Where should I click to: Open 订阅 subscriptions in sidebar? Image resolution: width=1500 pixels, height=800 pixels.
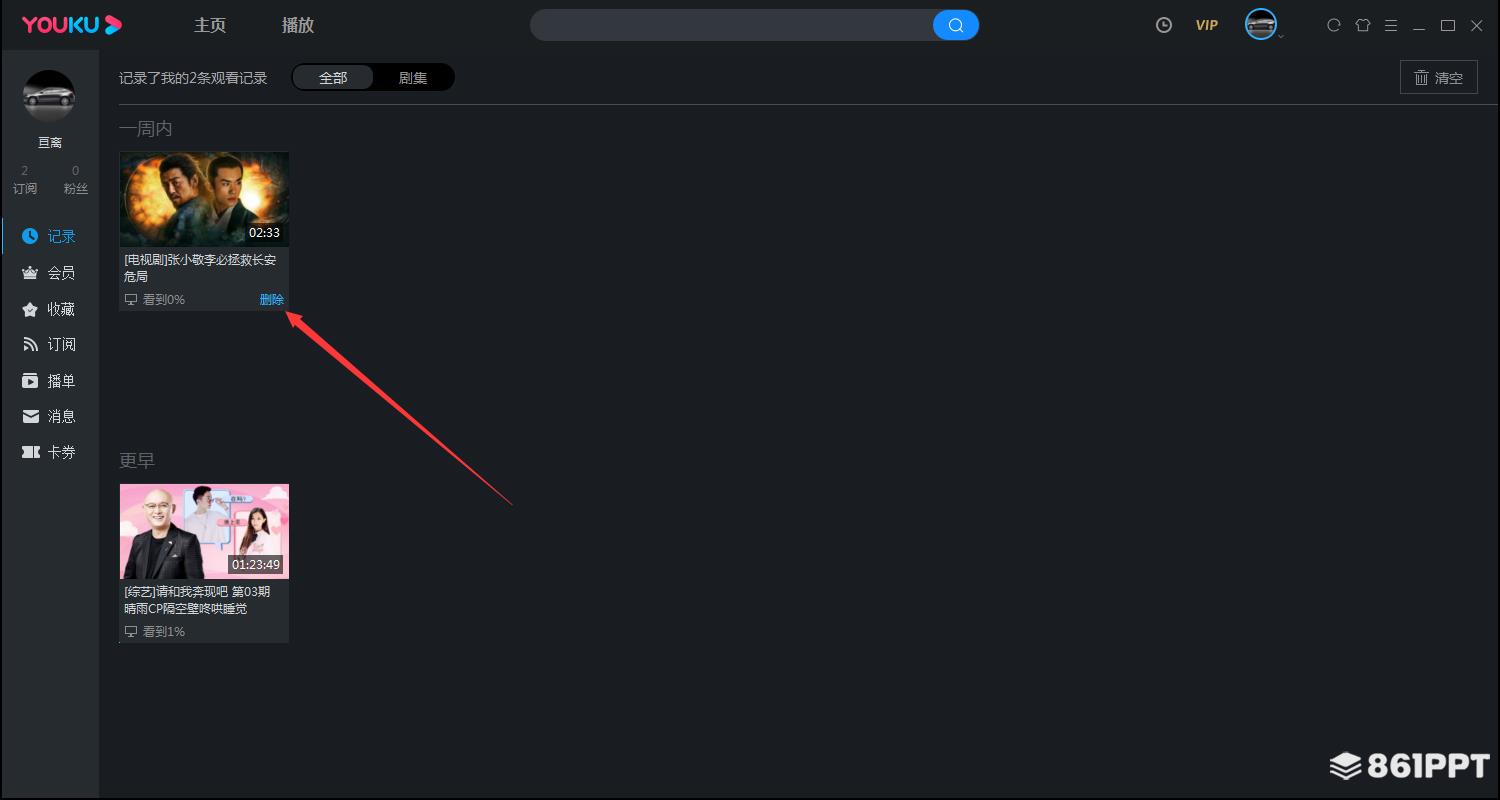(x=49, y=345)
